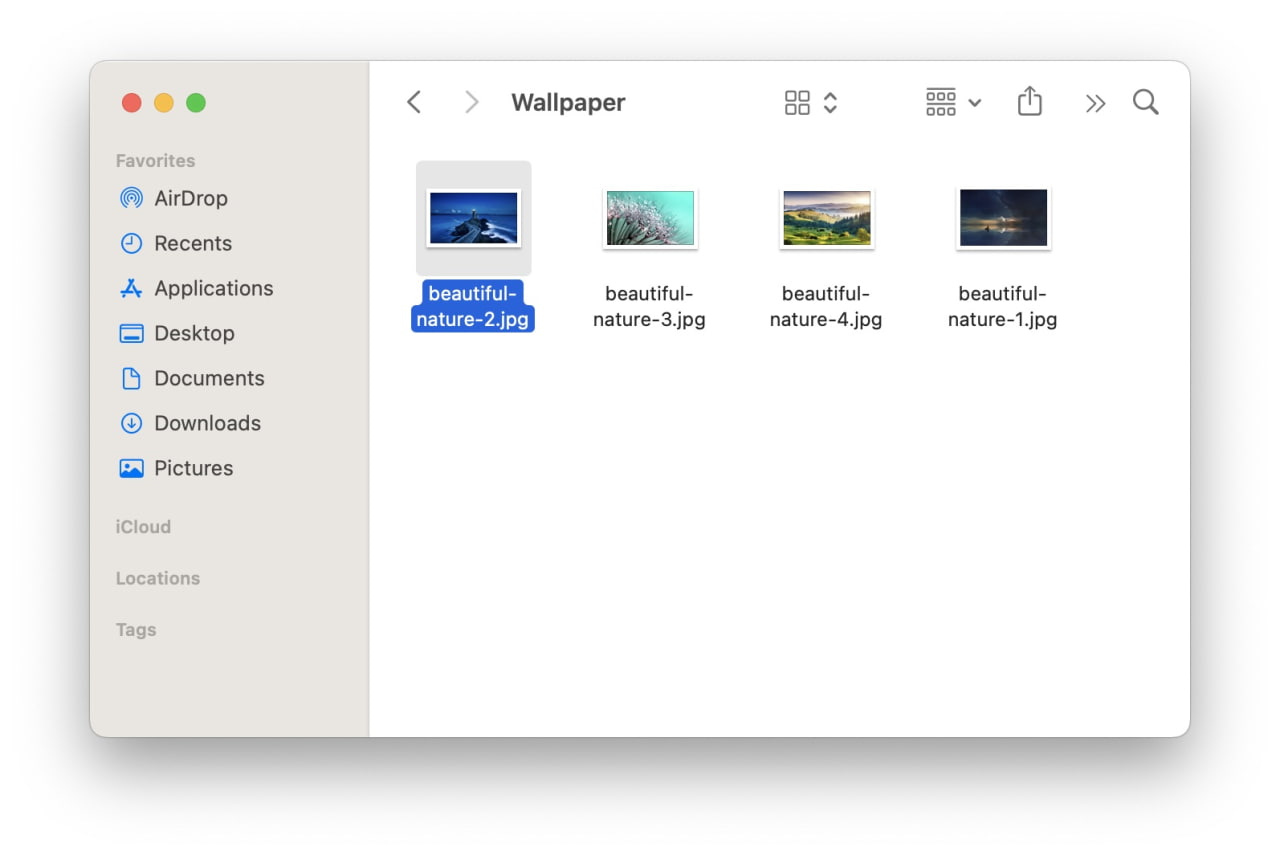
Task: Collapse the Tags section in the sidebar
Action: (136, 629)
